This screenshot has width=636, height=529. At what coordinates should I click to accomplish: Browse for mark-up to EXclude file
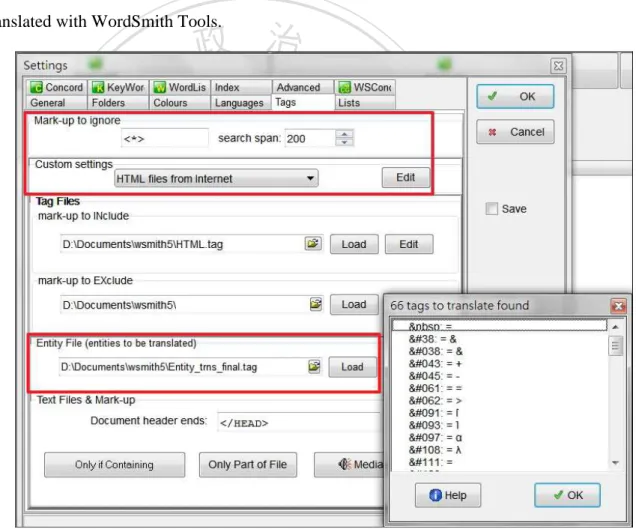(316, 304)
